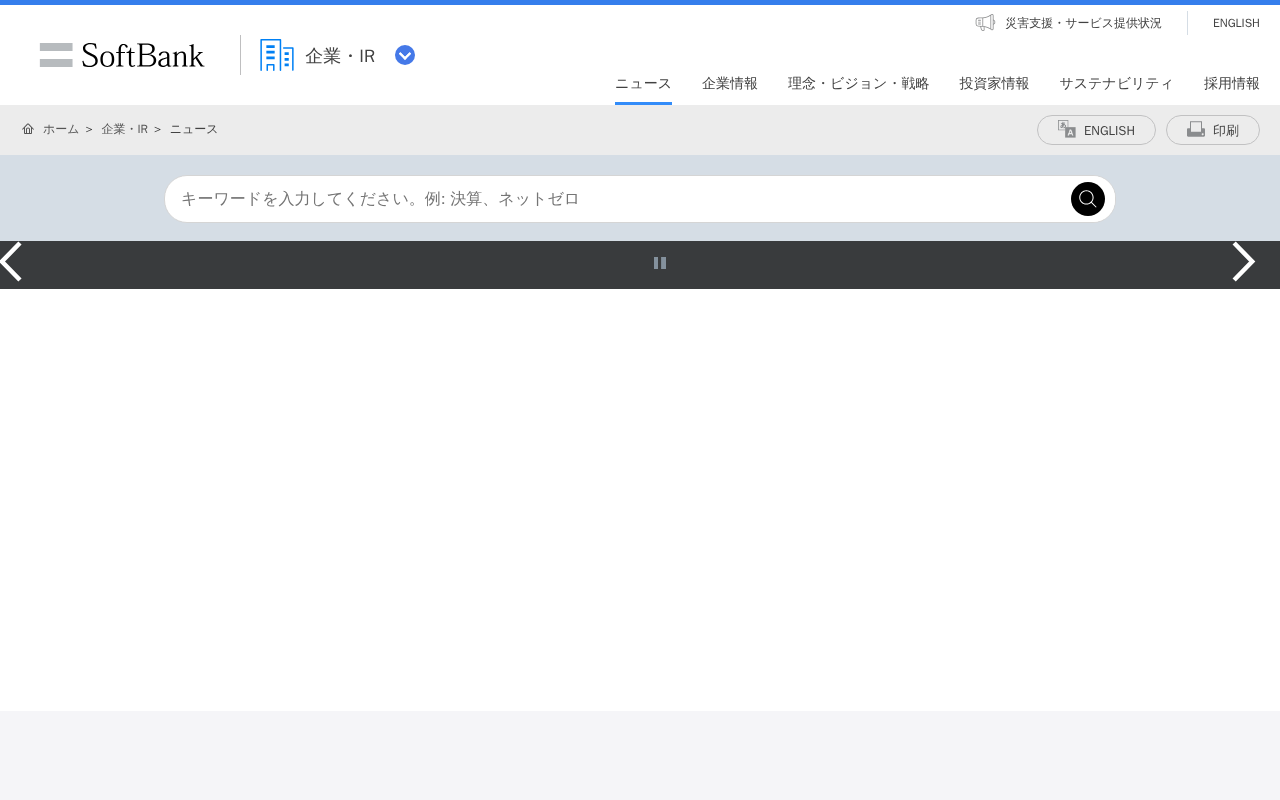Open 災害支援・サービス提供状況 link
This screenshot has height=800, width=1280.
(1083, 23)
